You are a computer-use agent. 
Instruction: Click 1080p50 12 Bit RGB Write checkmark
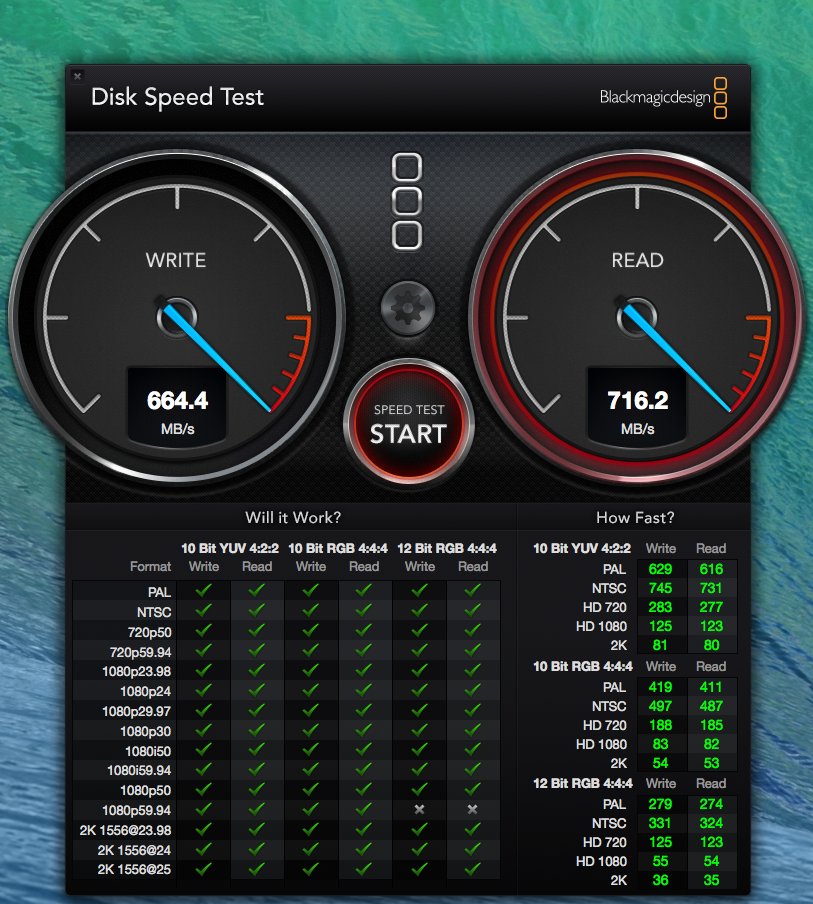[x=419, y=789]
